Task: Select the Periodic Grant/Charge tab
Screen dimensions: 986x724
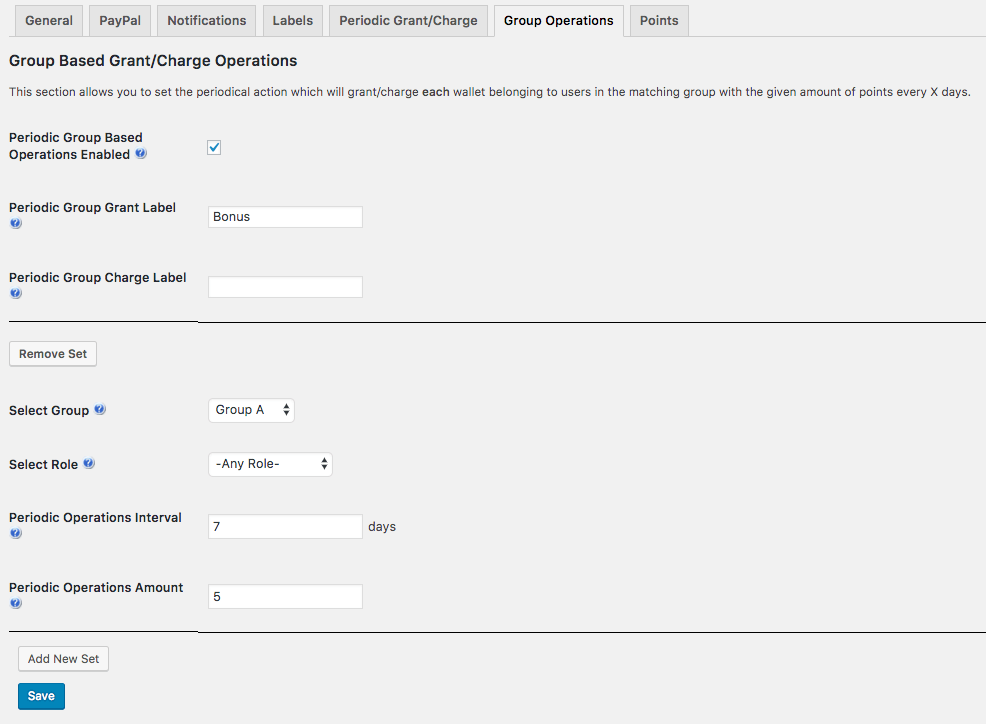Action: 408,21
